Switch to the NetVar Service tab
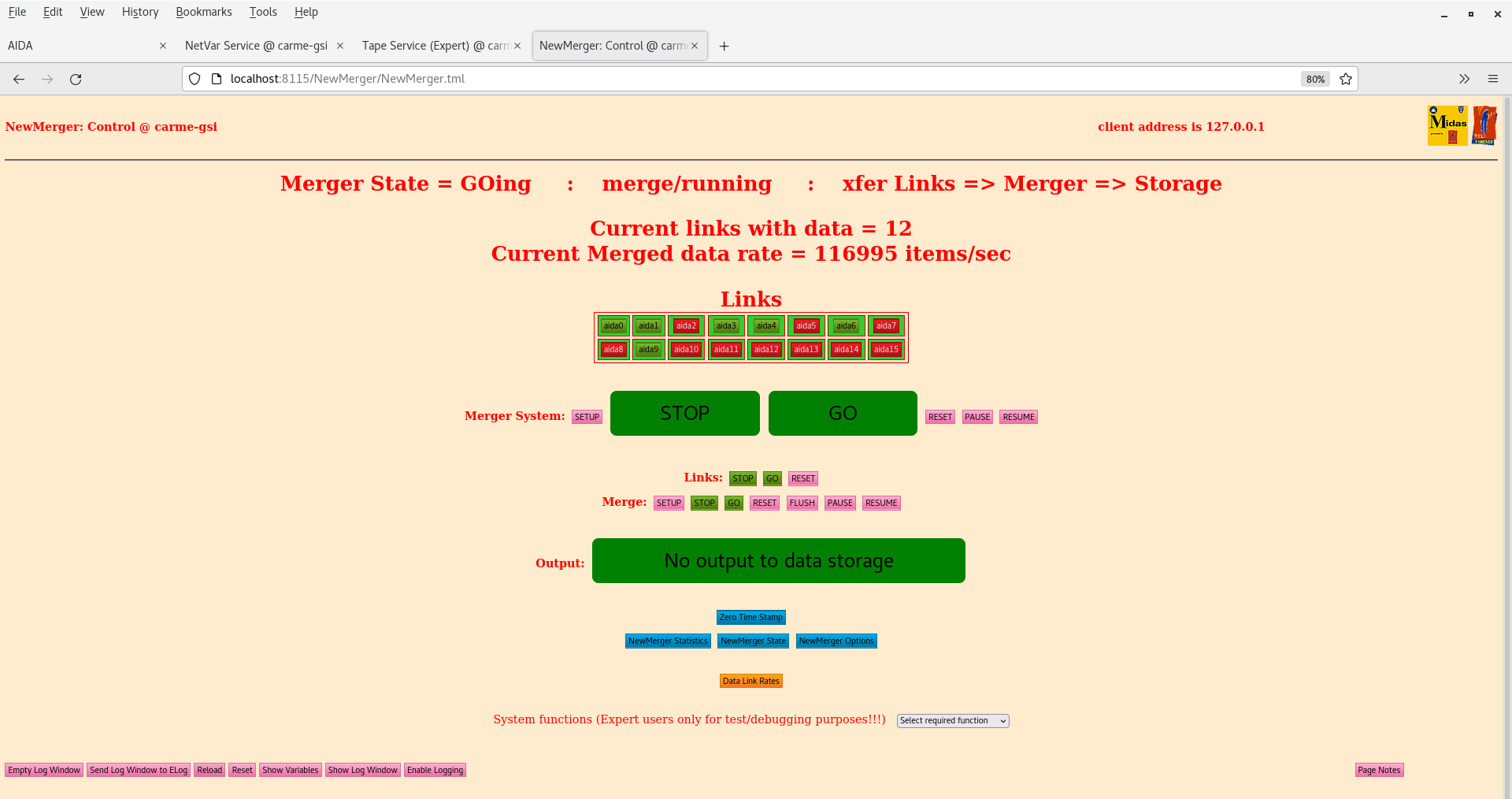1512x799 pixels. (256, 46)
